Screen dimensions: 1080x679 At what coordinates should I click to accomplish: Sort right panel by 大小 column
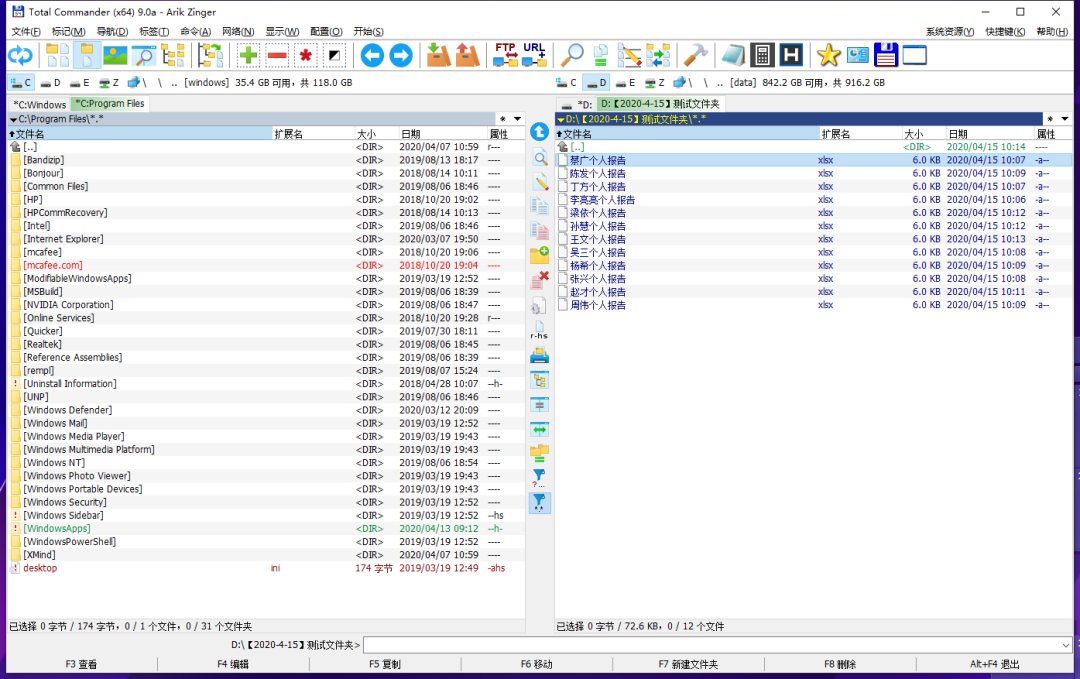coord(923,134)
